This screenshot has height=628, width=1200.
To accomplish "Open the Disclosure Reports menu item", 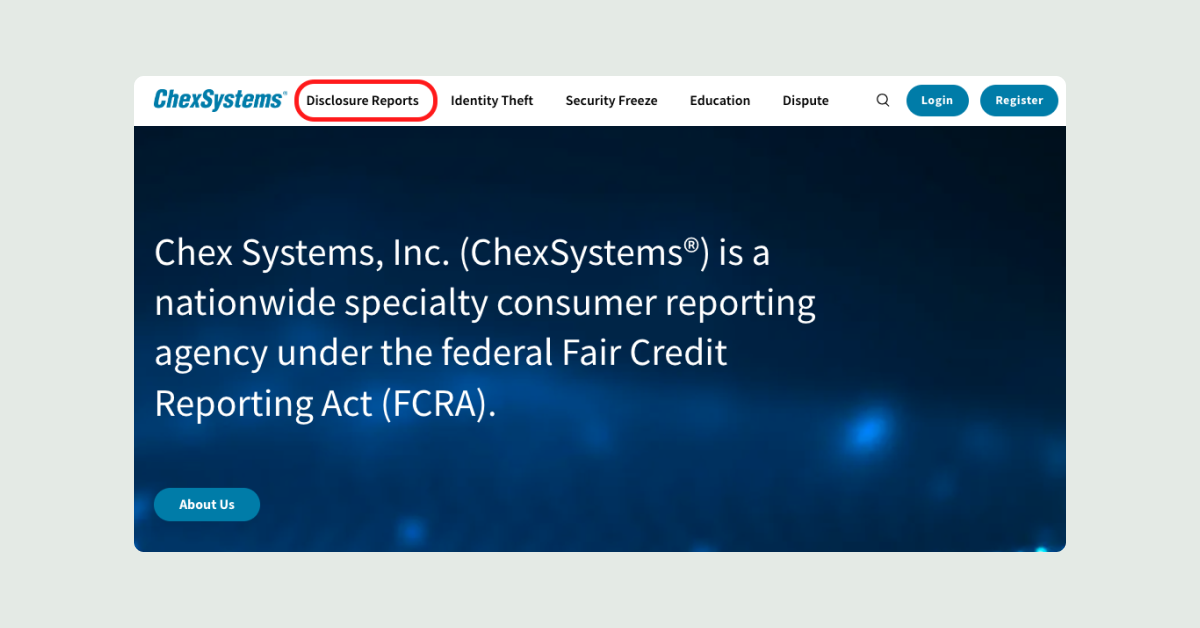I will click(x=363, y=101).
